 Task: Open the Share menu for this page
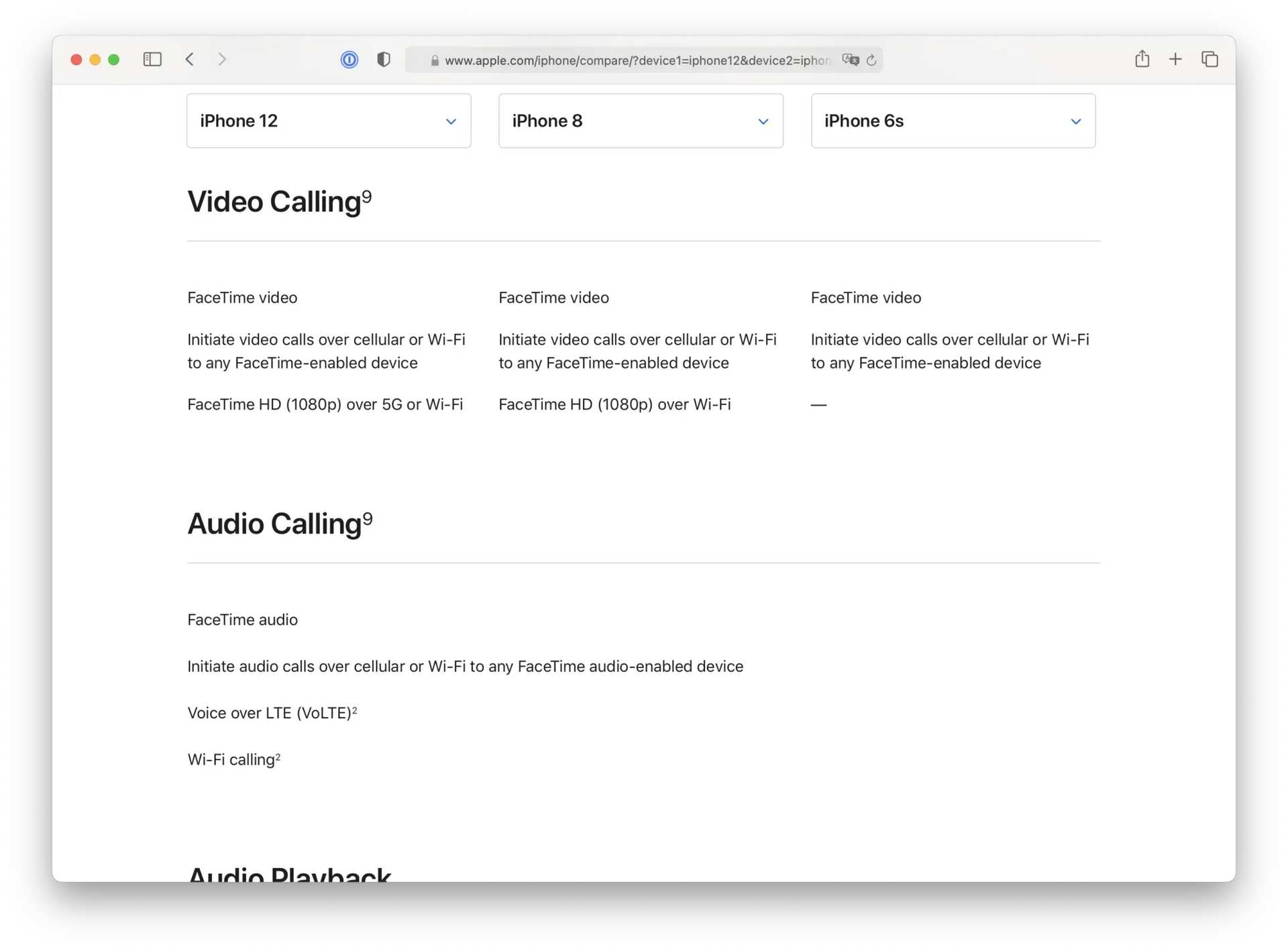click(1142, 59)
